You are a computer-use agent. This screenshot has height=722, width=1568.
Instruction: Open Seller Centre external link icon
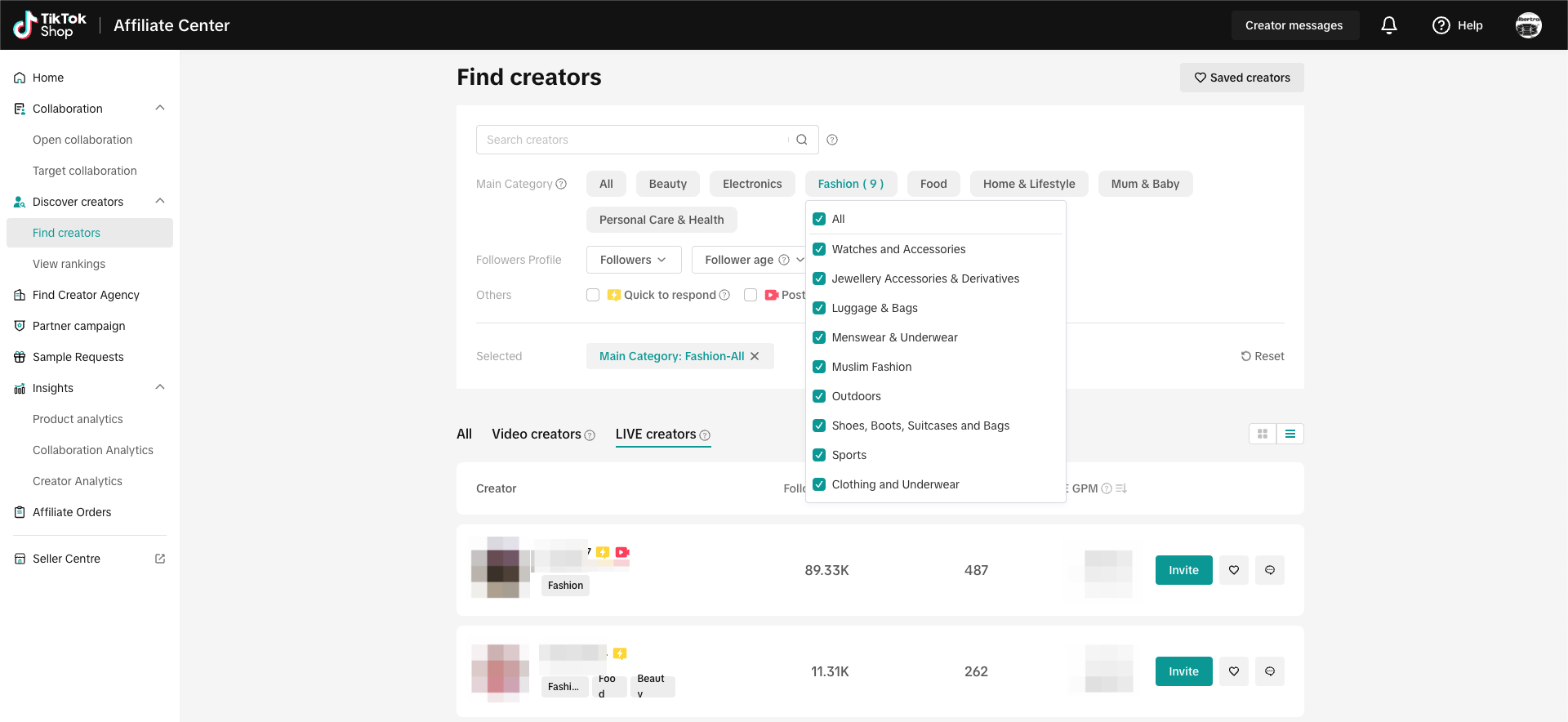pos(160,559)
